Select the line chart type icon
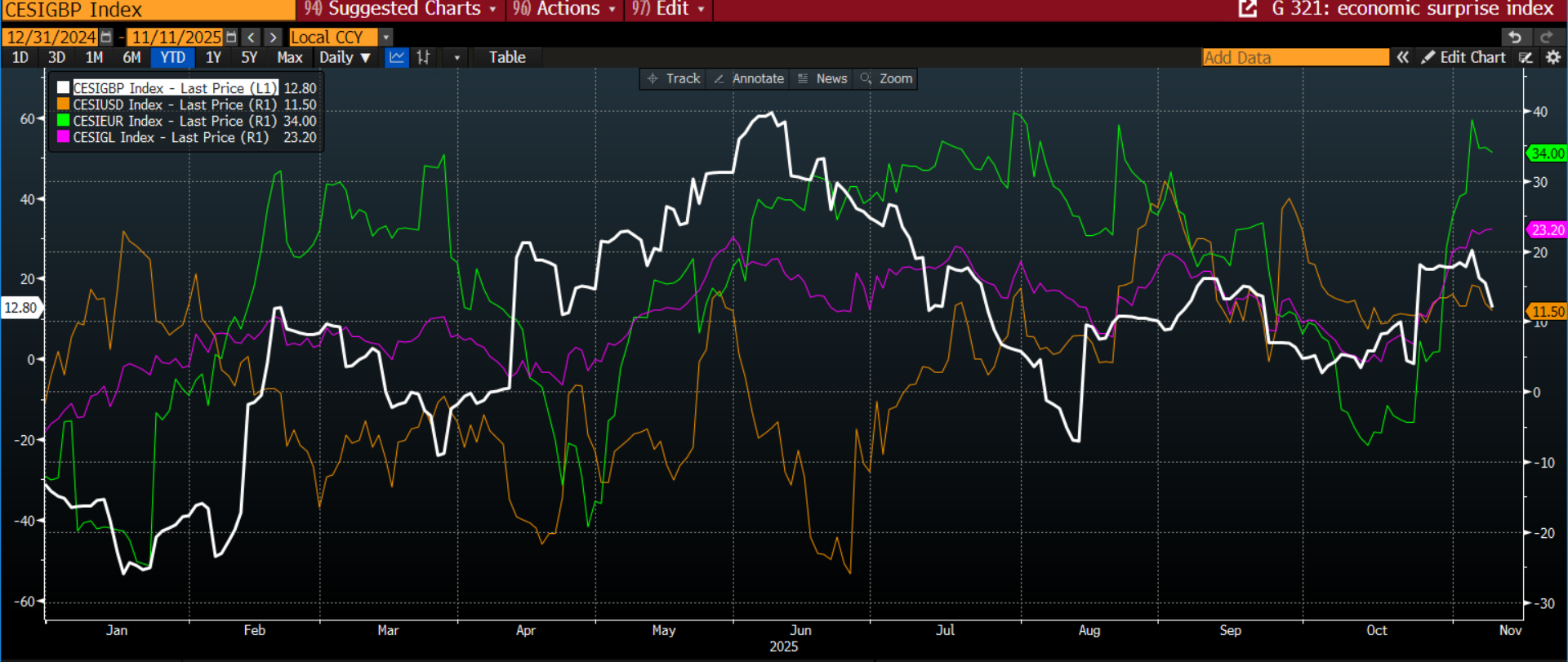 point(397,57)
